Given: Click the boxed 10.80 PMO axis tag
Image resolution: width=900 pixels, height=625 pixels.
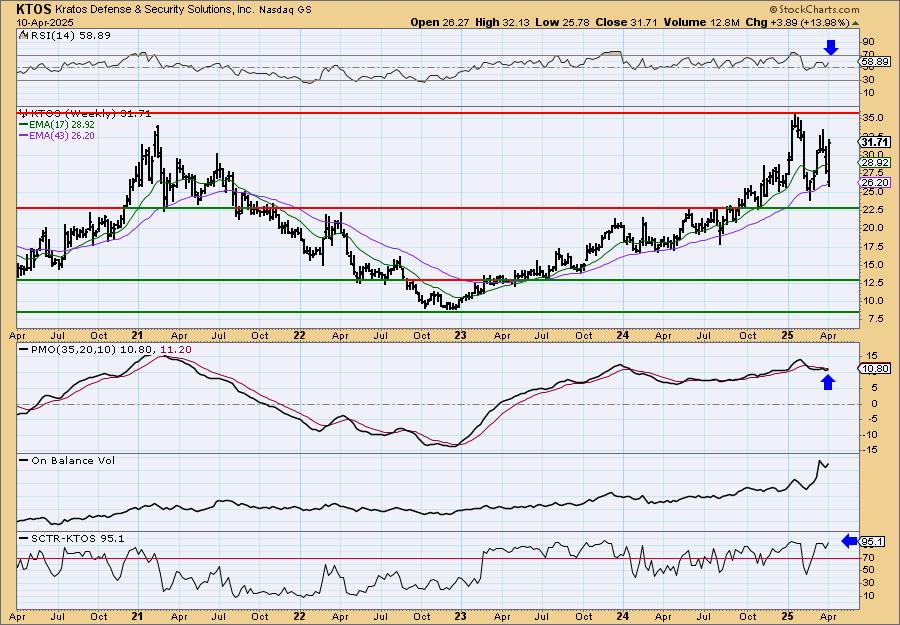Looking at the screenshot, I should (876, 369).
